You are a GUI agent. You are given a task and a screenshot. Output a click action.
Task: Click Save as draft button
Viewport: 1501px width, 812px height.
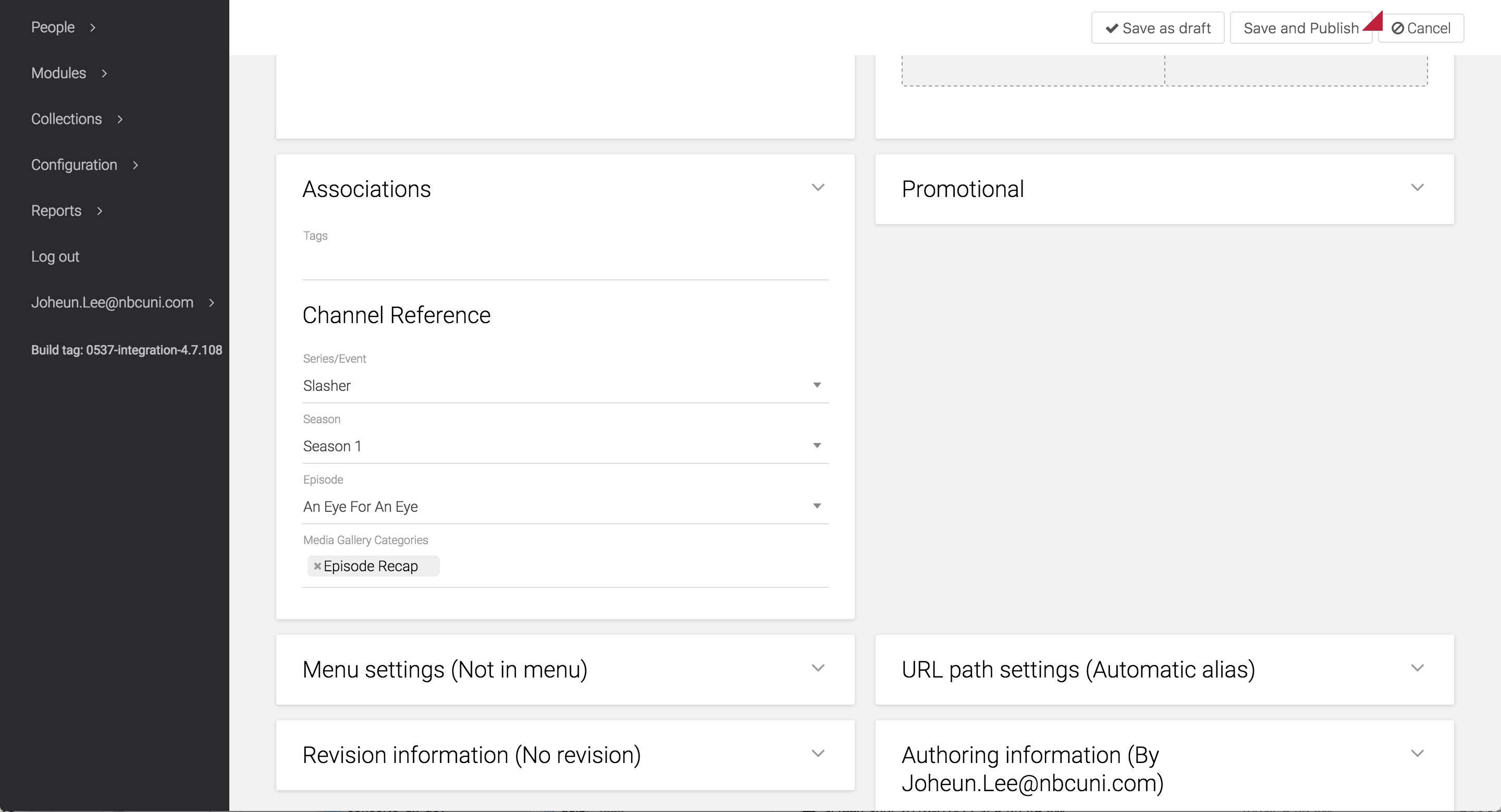(1157, 28)
